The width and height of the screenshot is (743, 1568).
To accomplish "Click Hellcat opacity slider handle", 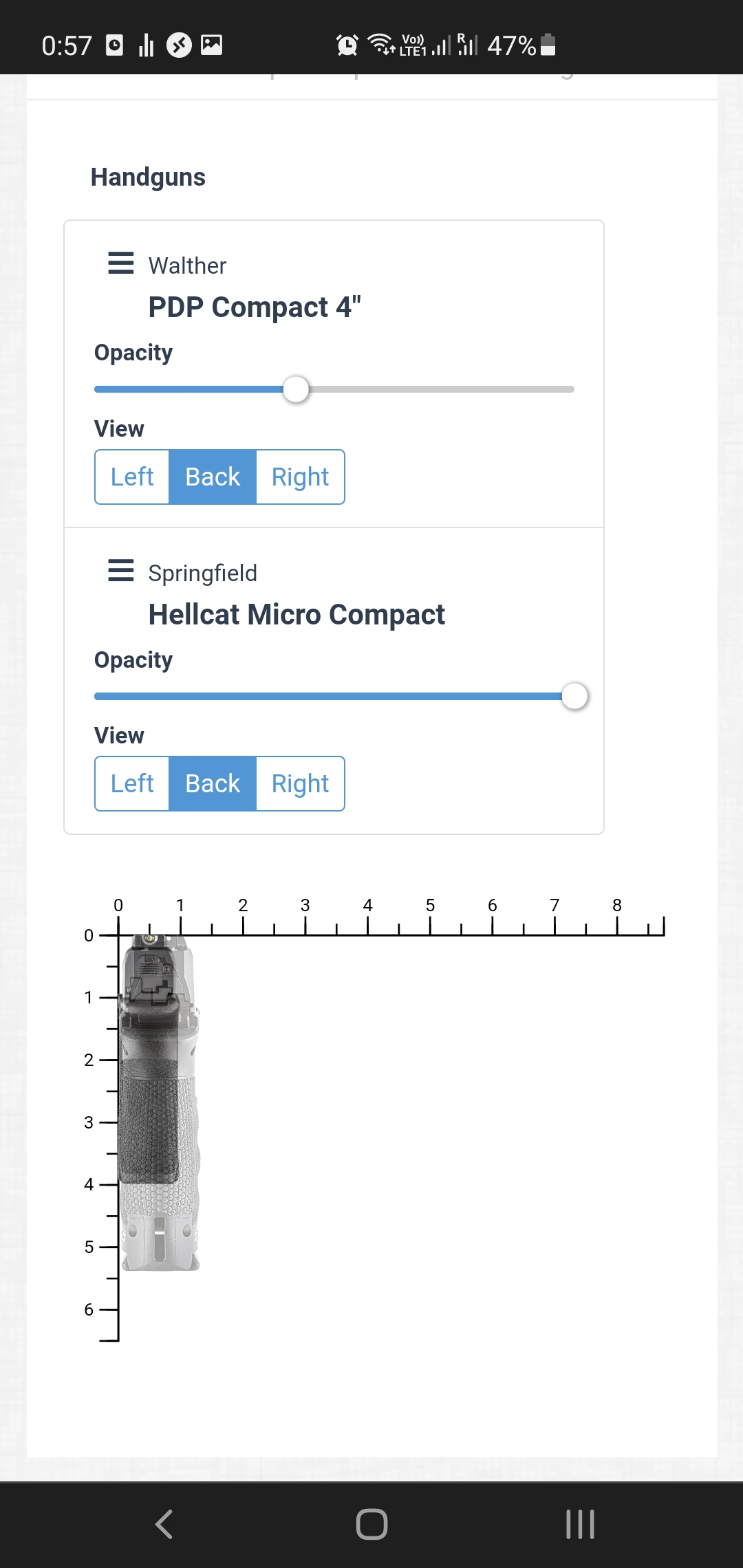I will point(574,696).
